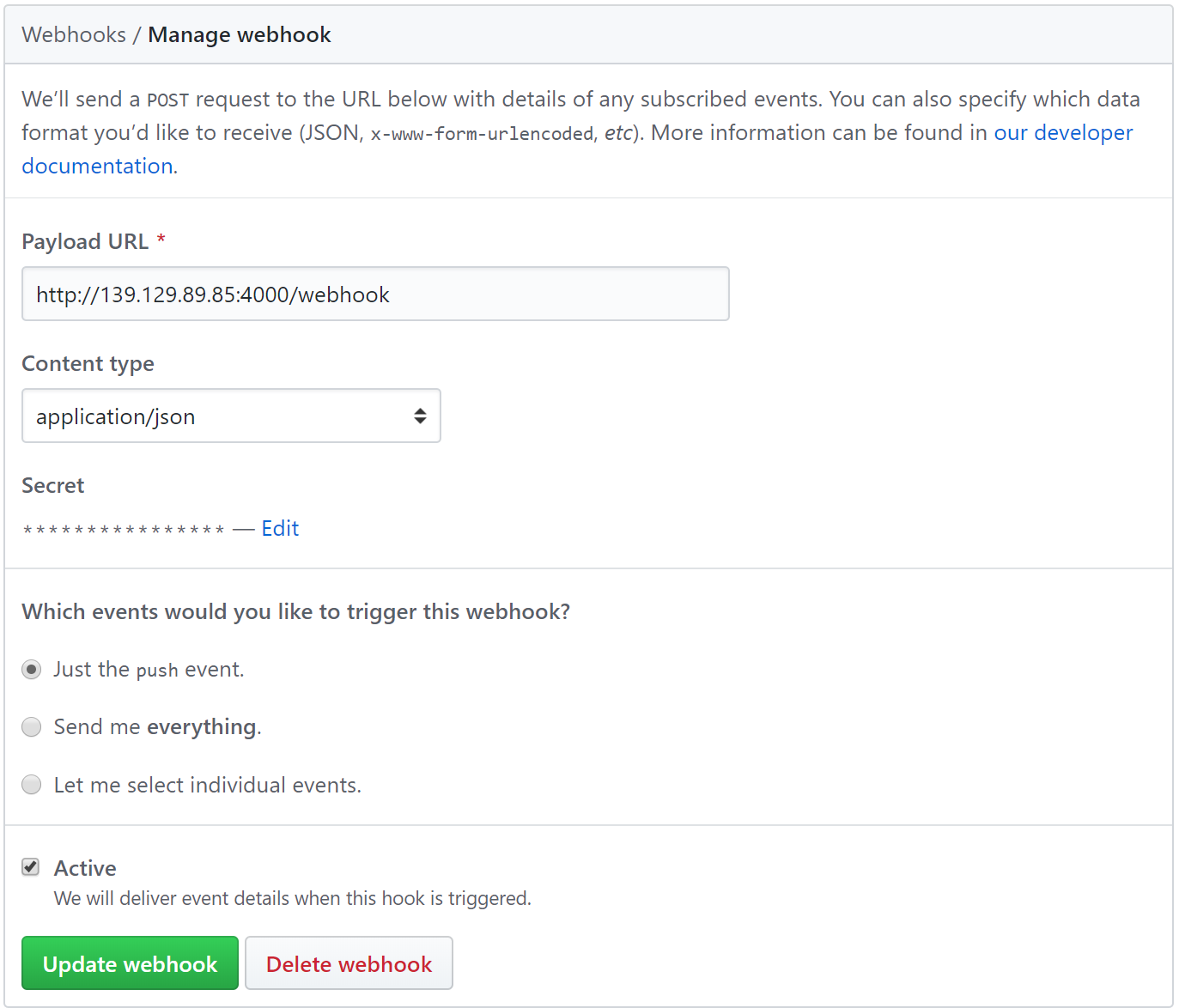Click the 'Manage webhook' heading
1179x1008 pixels.
(x=239, y=34)
